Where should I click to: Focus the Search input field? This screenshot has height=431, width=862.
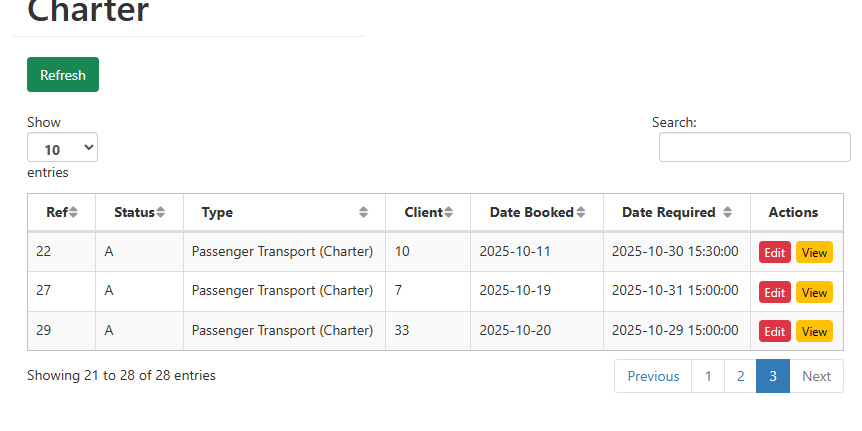pyautogui.click(x=754, y=147)
